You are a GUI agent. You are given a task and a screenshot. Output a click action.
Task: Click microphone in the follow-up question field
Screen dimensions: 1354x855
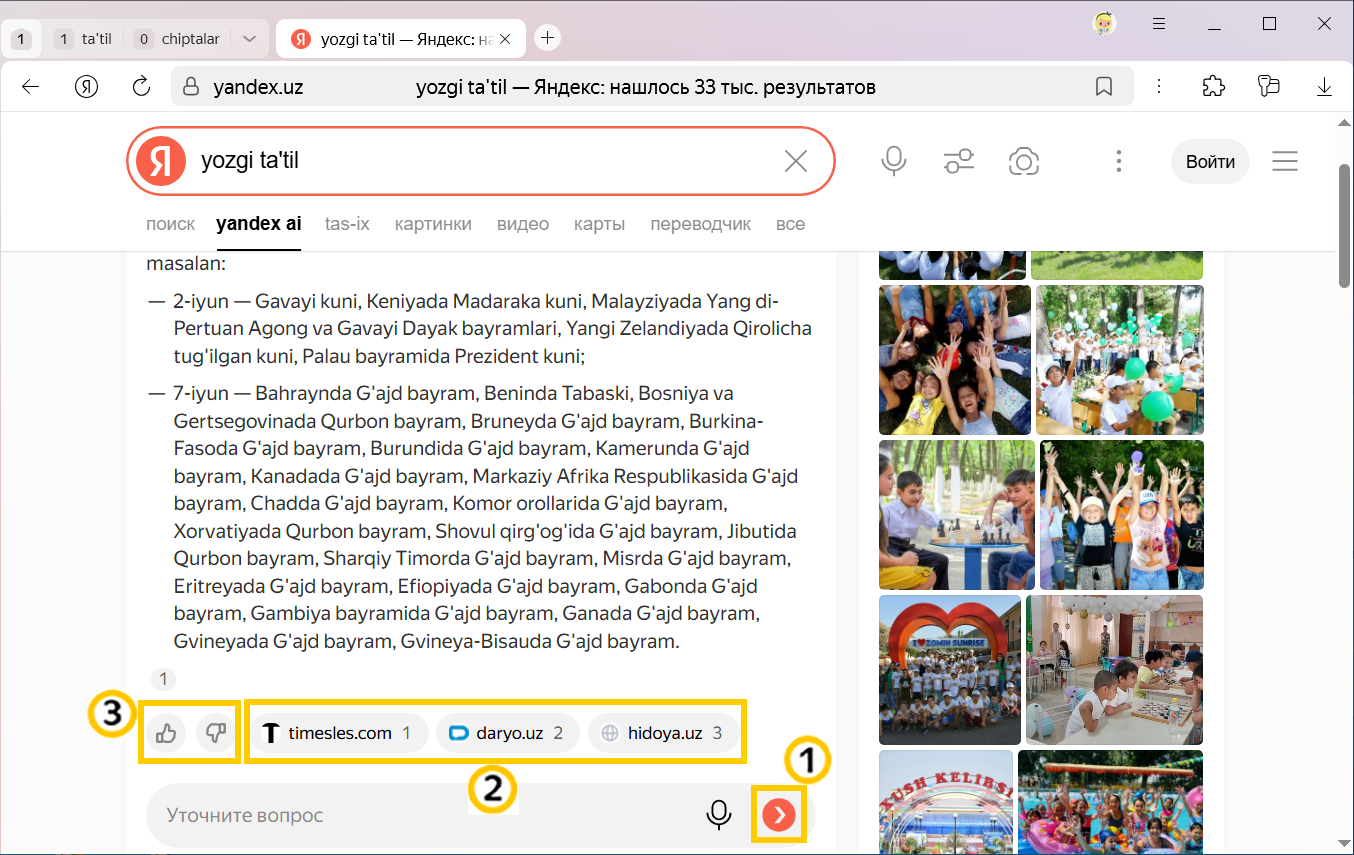(718, 815)
